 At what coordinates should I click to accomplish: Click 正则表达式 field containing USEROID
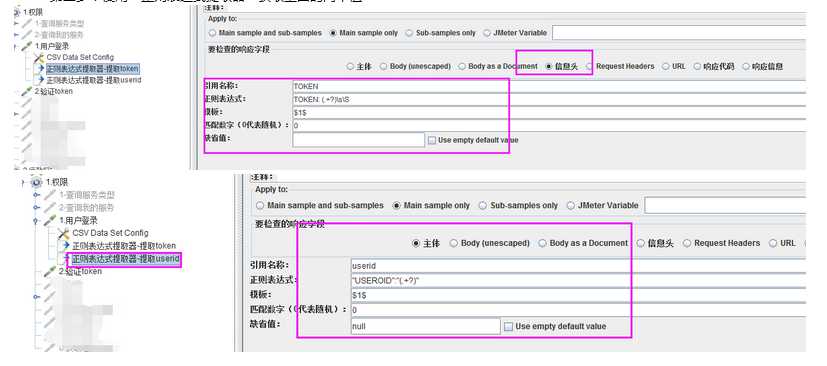click(x=579, y=281)
